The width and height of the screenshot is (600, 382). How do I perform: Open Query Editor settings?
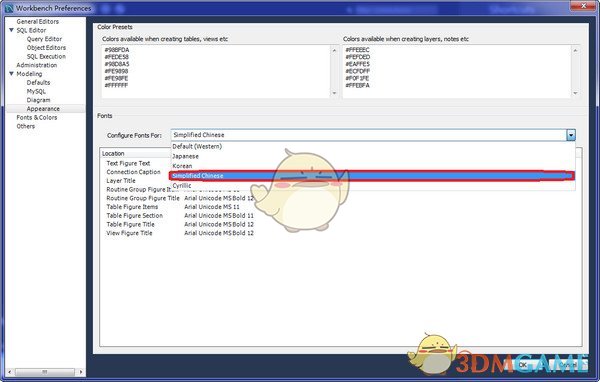click(44, 39)
